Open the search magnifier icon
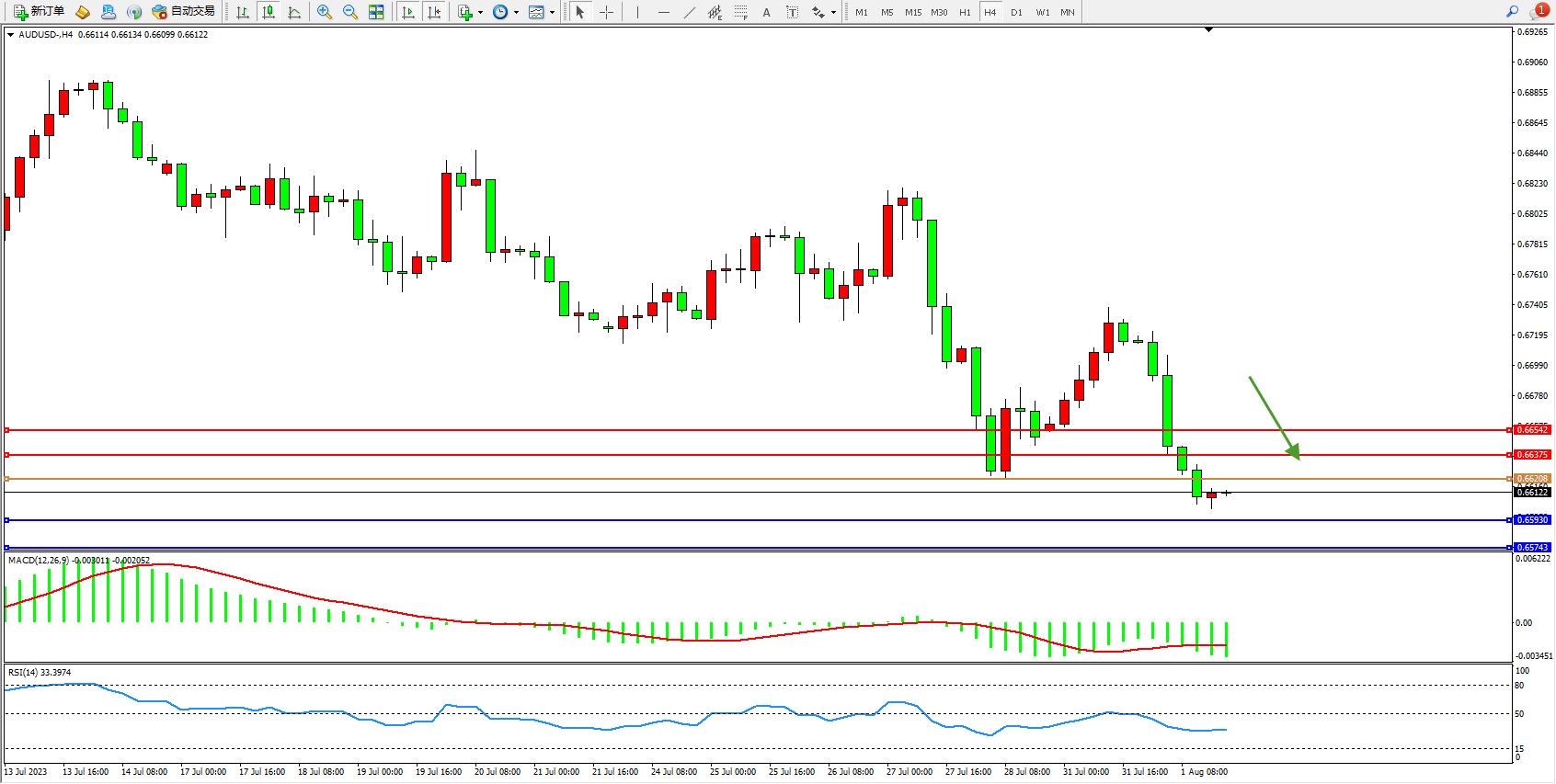 (x=1512, y=12)
